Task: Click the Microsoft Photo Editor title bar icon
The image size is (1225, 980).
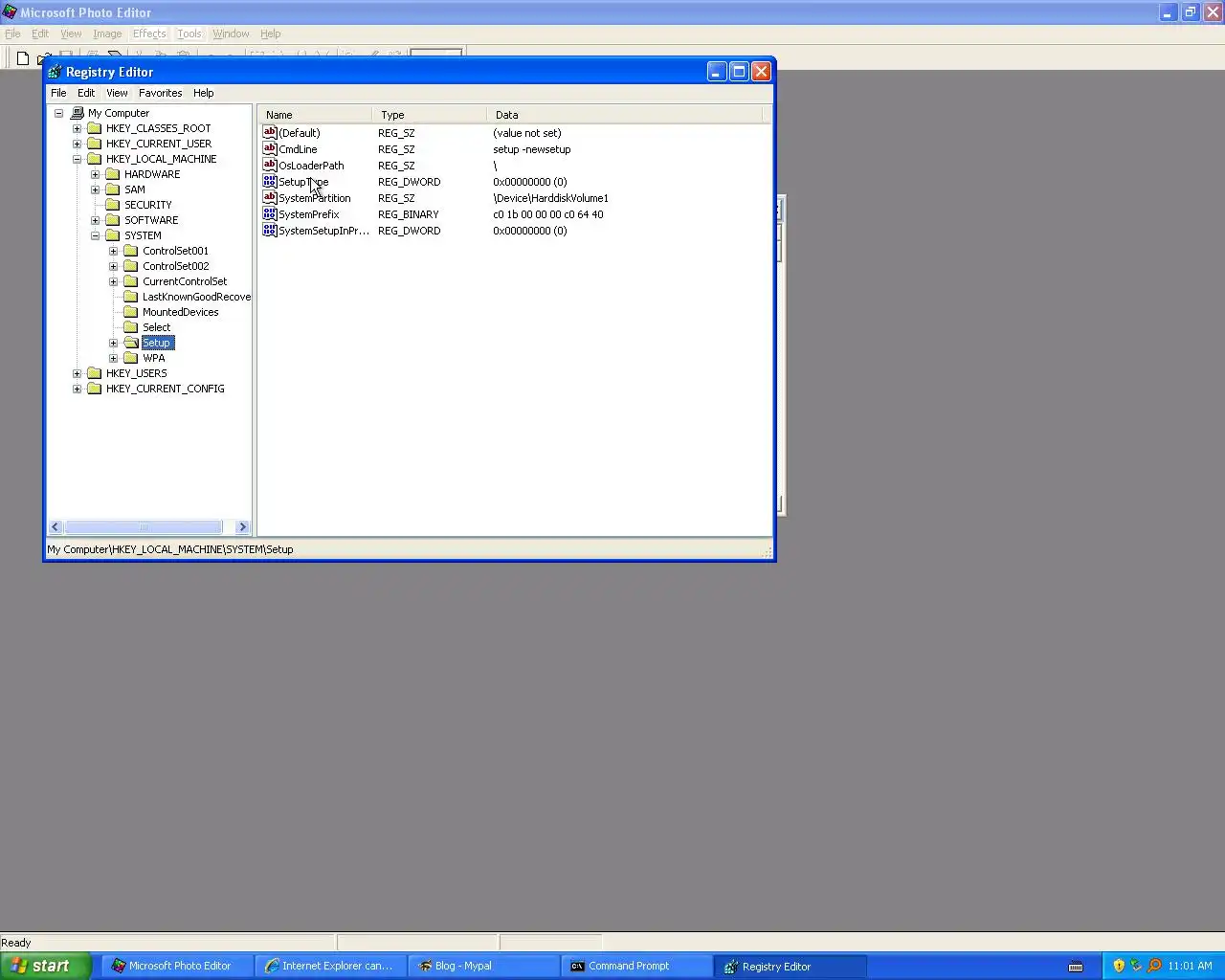Action: pos(10,12)
